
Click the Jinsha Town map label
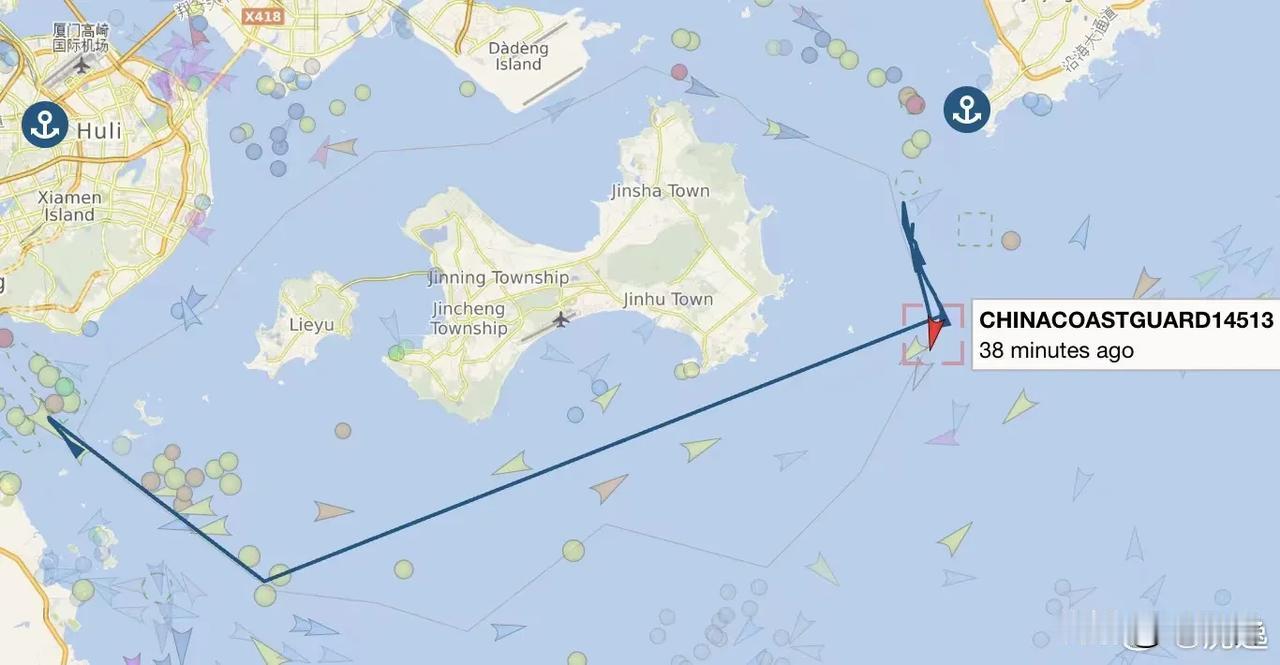coord(660,191)
